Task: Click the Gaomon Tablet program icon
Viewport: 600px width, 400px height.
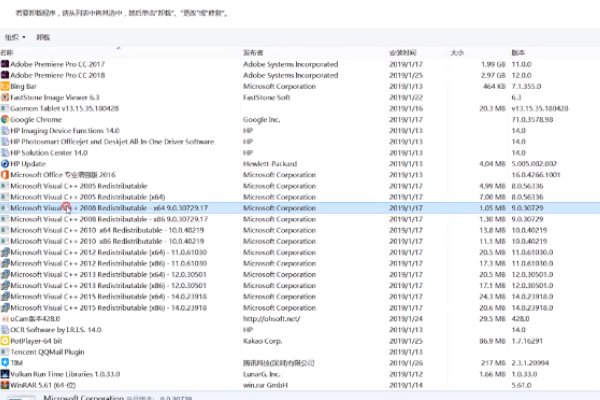Action: pos(5,108)
